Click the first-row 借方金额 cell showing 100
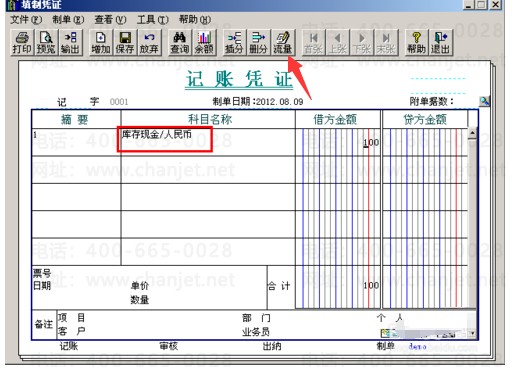 338,142
